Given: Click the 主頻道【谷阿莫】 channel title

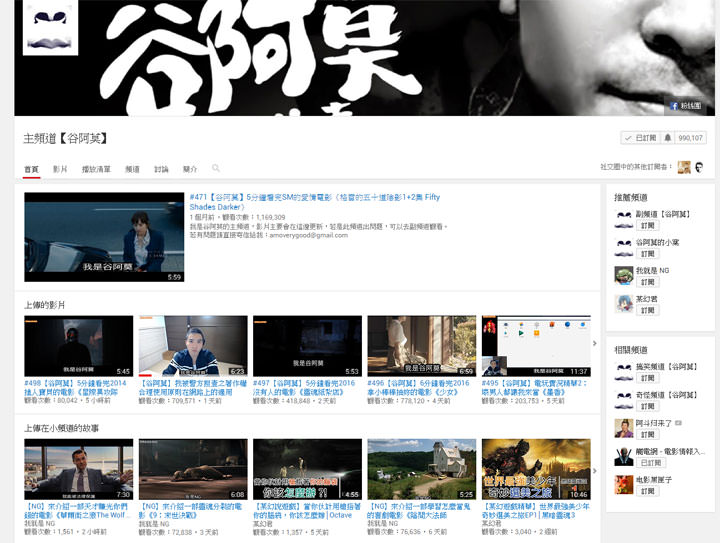Looking at the screenshot, I should [x=65, y=138].
